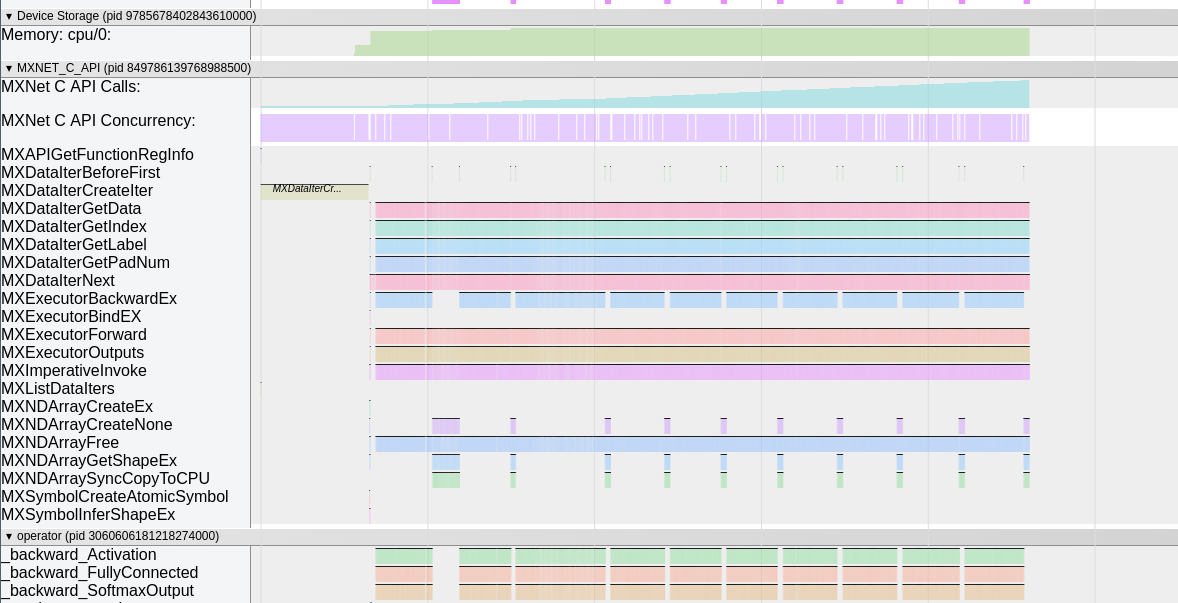Click the MXDataIterGetLabel row label

(x=74, y=245)
